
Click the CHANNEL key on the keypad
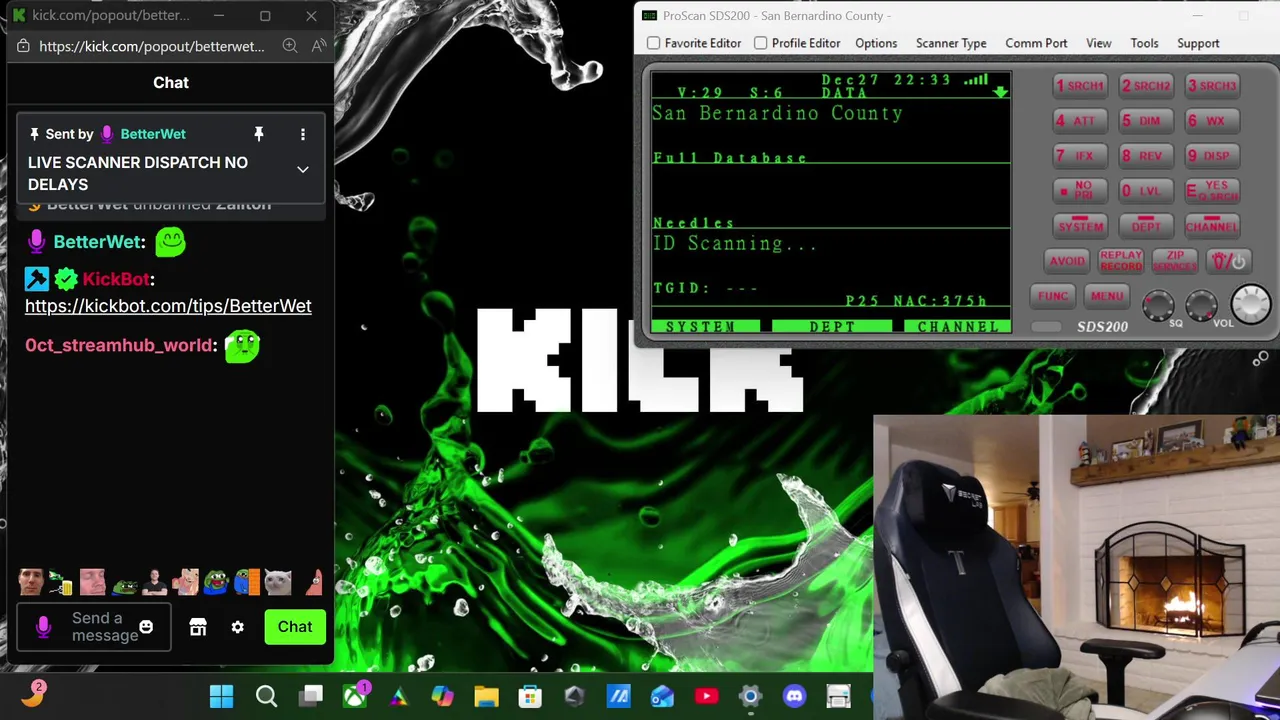1212,226
